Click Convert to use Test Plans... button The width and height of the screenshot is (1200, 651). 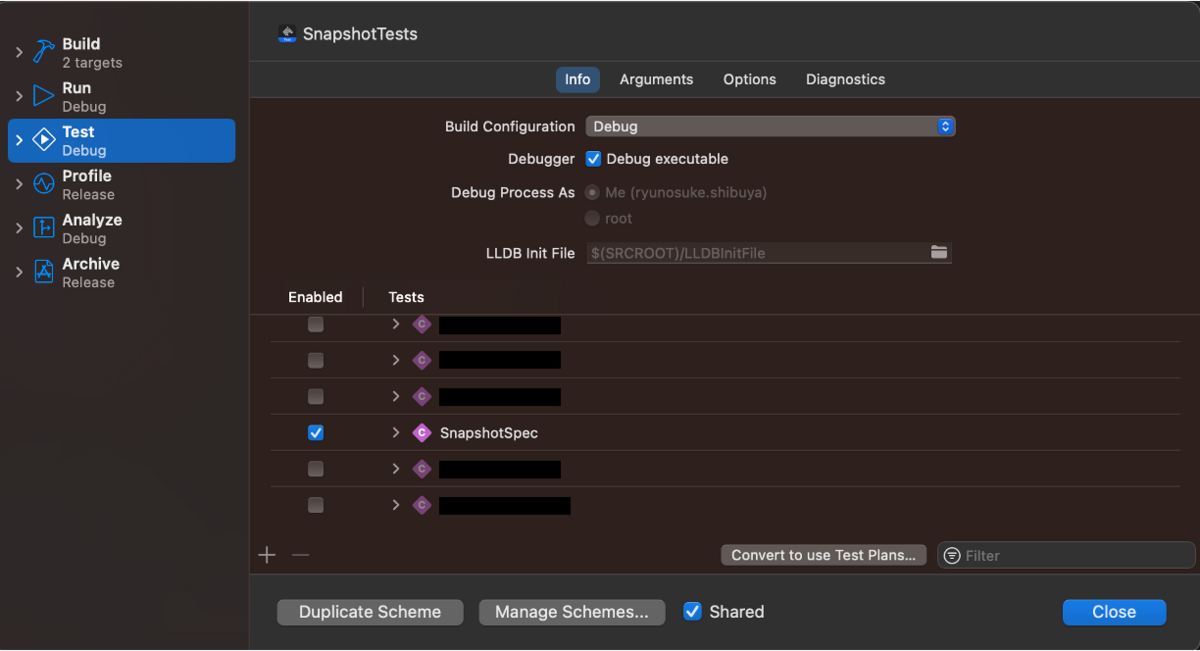point(824,555)
